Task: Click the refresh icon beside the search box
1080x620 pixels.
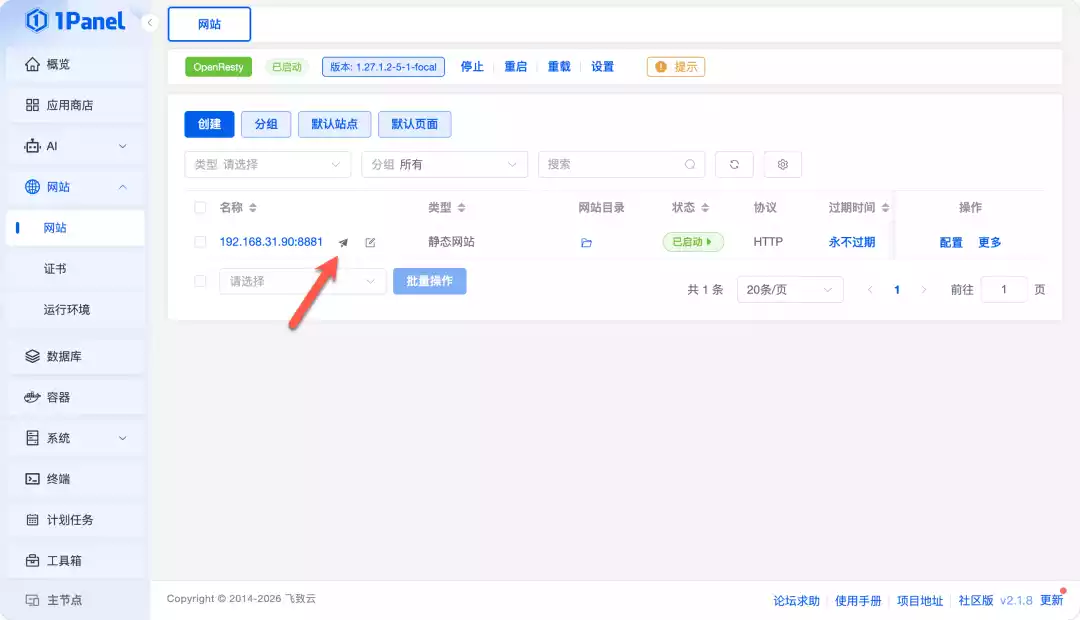Action: coord(734,163)
